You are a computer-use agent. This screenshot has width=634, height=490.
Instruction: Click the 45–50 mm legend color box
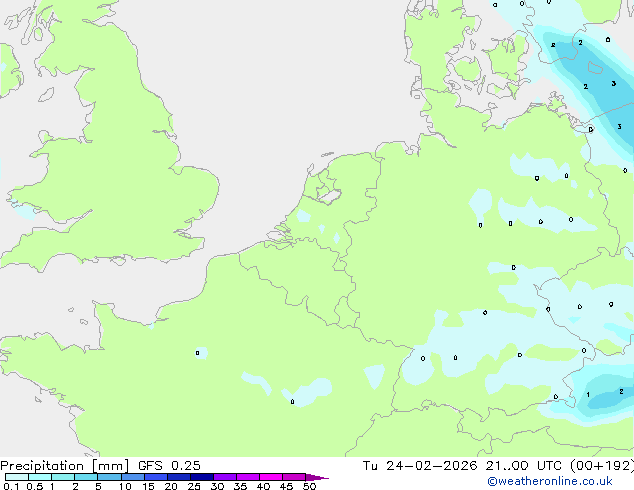point(294,477)
